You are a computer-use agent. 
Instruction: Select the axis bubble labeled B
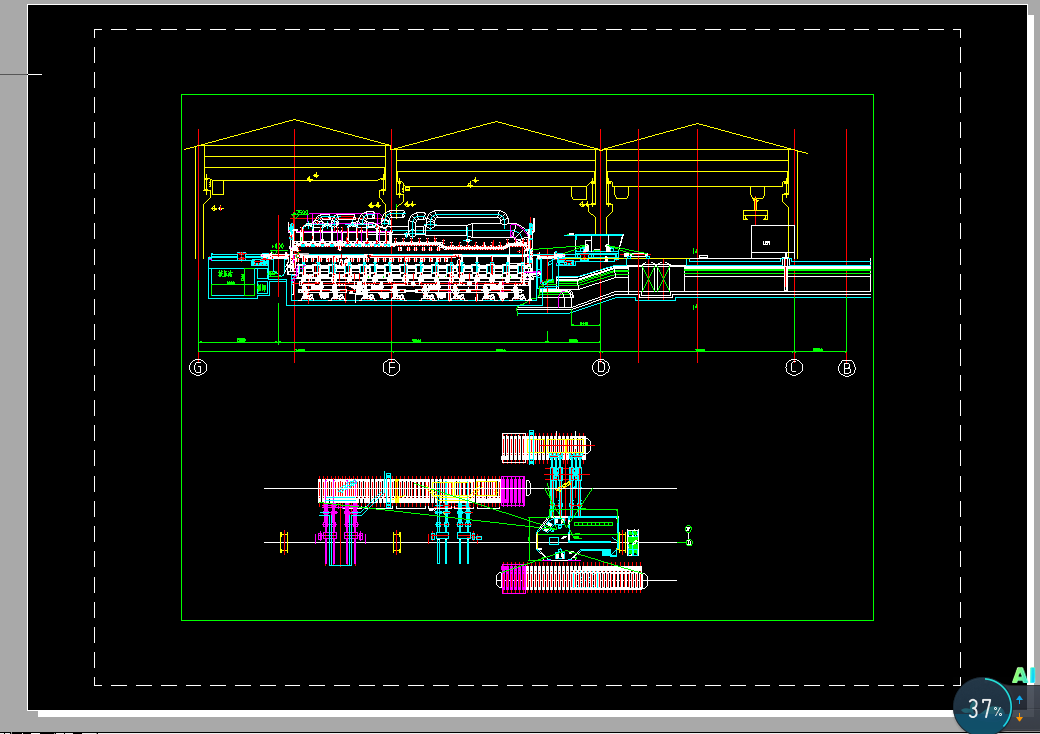[x=846, y=368]
